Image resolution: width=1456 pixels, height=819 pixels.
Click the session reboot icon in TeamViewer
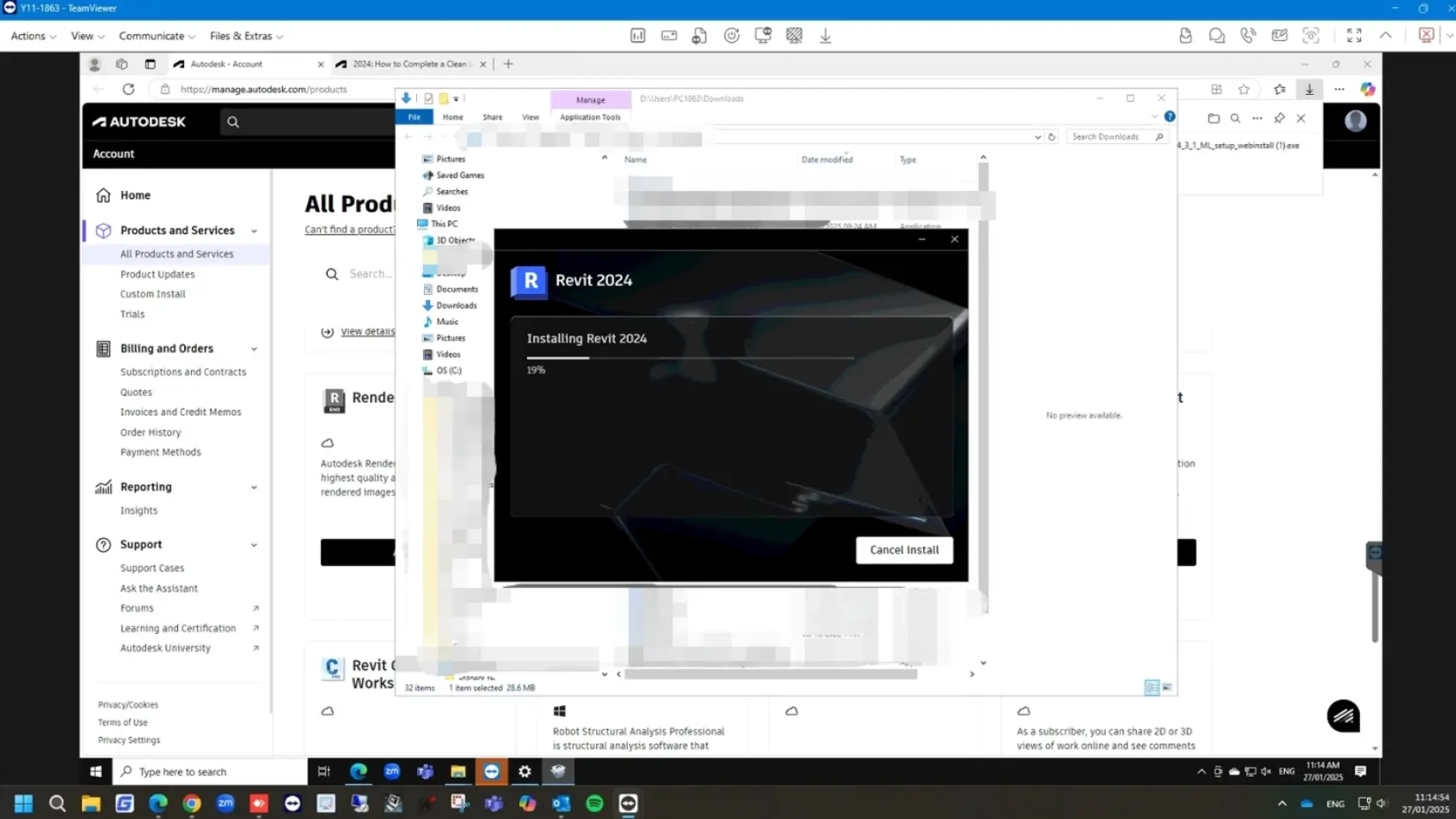tap(731, 35)
